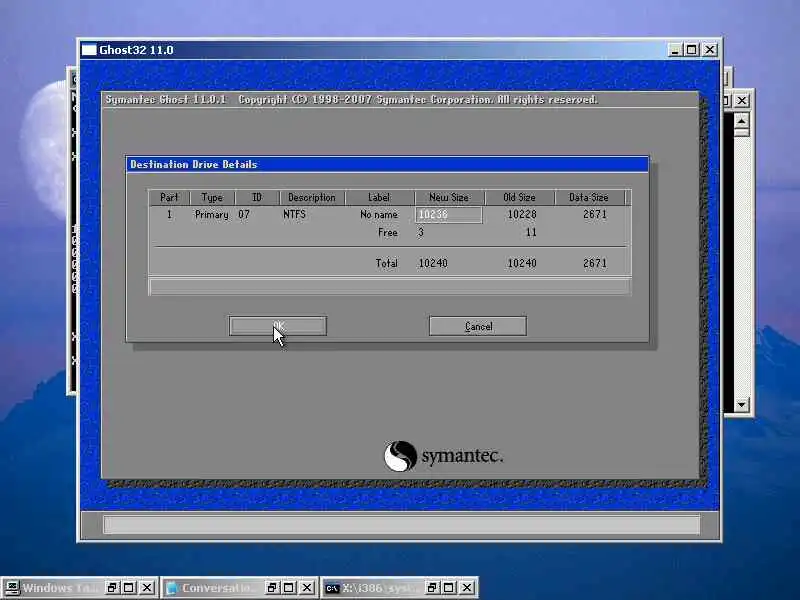Click the free Old Size value 11

coord(531,233)
